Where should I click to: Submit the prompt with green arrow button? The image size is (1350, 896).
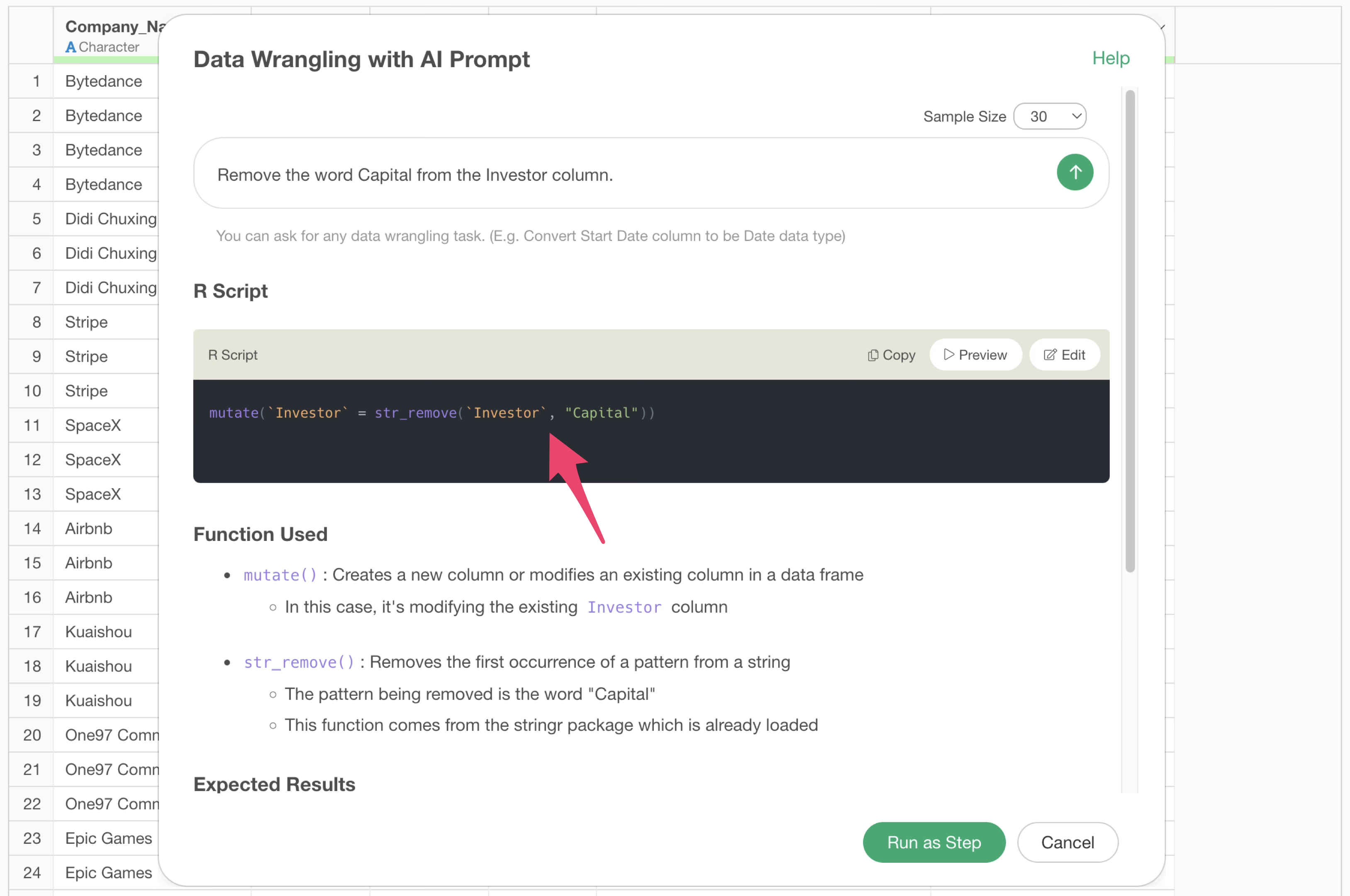[x=1074, y=172]
